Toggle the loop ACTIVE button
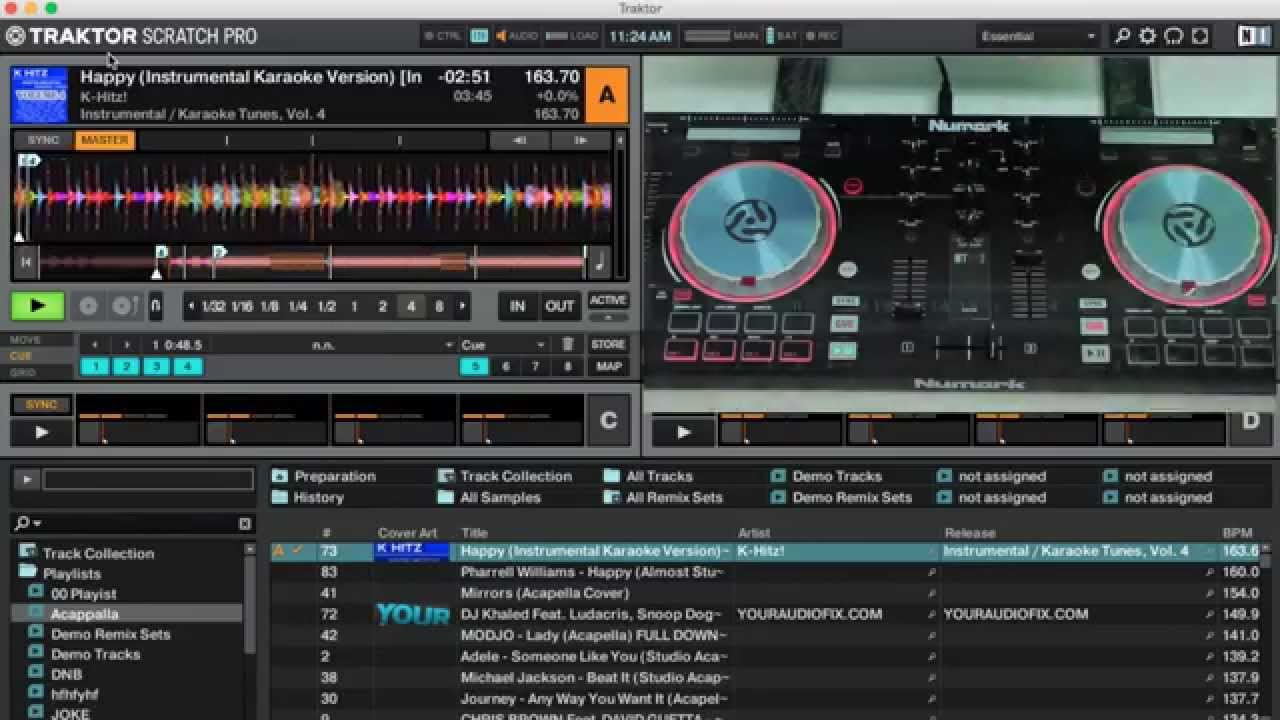This screenshot has width=1280, height=720. 608,300
